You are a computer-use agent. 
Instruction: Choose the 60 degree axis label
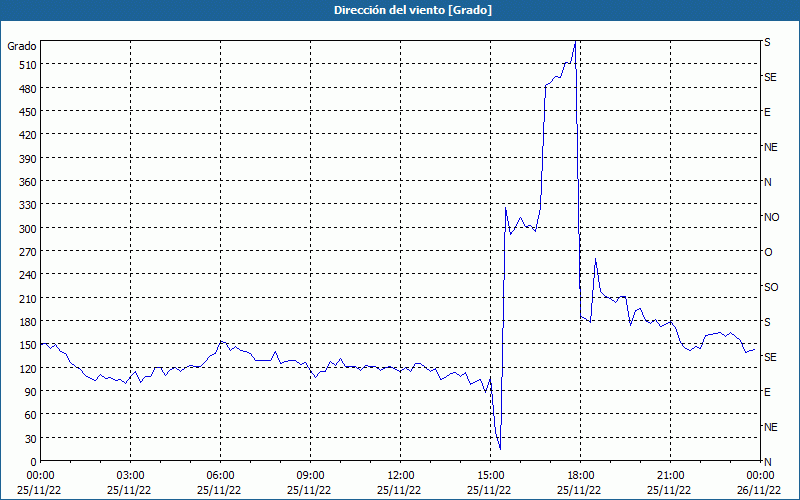31,415
